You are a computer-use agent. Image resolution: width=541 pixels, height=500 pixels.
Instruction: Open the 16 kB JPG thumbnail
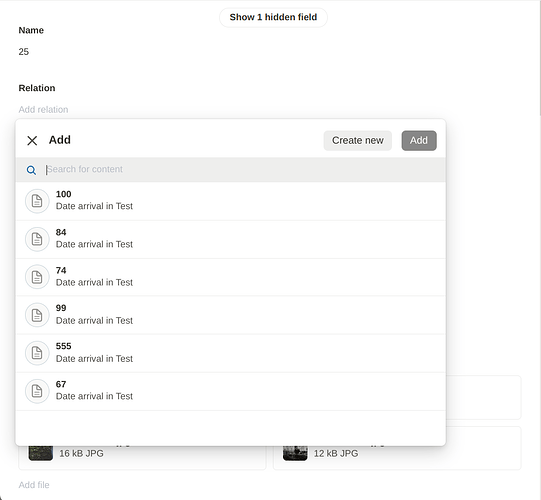click(x=41, y=453)
